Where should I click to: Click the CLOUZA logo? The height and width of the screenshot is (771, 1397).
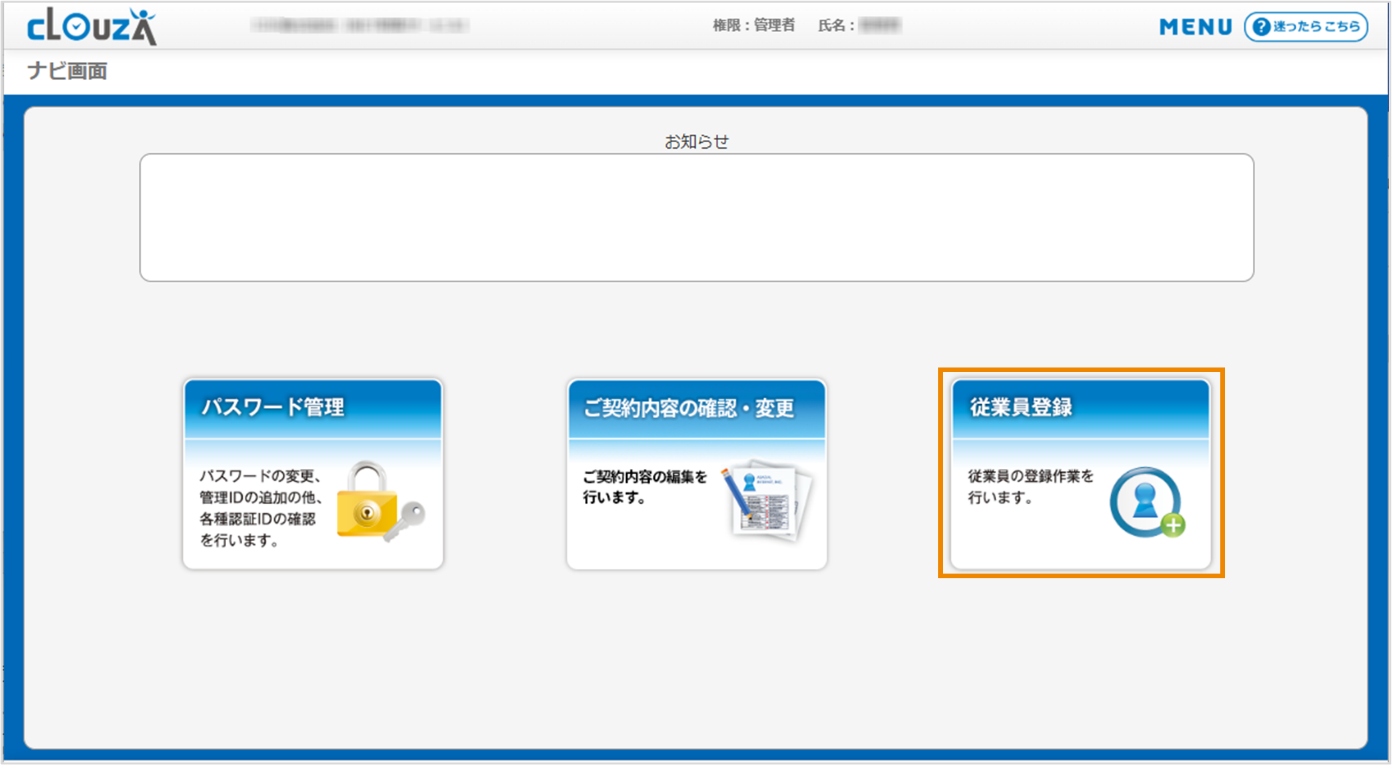pos(92,26)
